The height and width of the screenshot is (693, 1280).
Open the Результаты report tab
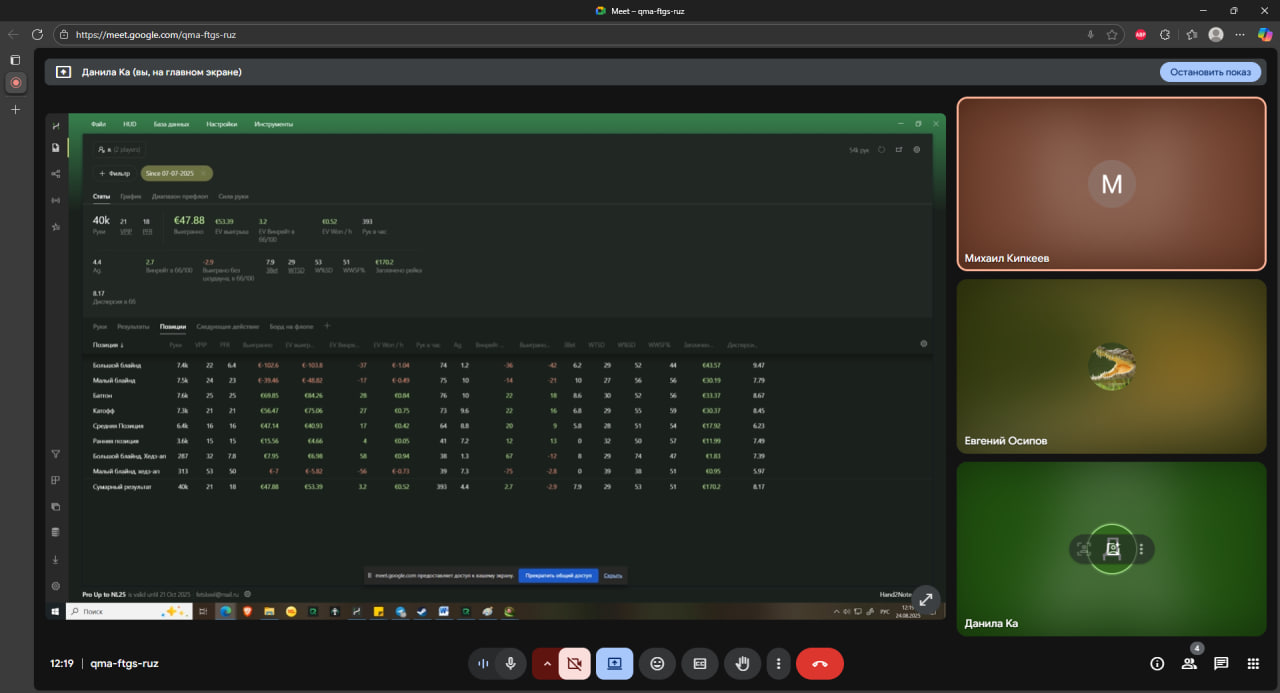(x=133, y=326)
